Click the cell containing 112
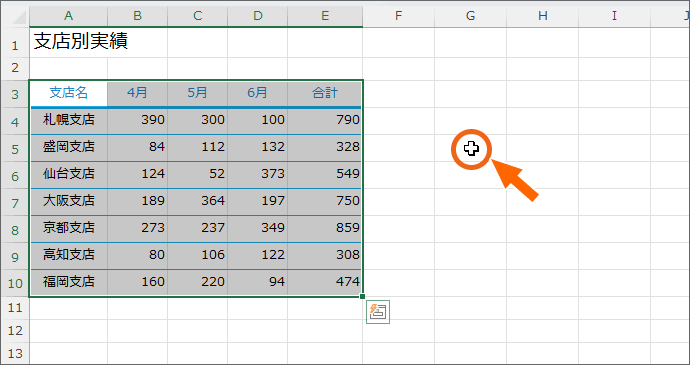Screen dimensions: 690x365 coord(198,148)
